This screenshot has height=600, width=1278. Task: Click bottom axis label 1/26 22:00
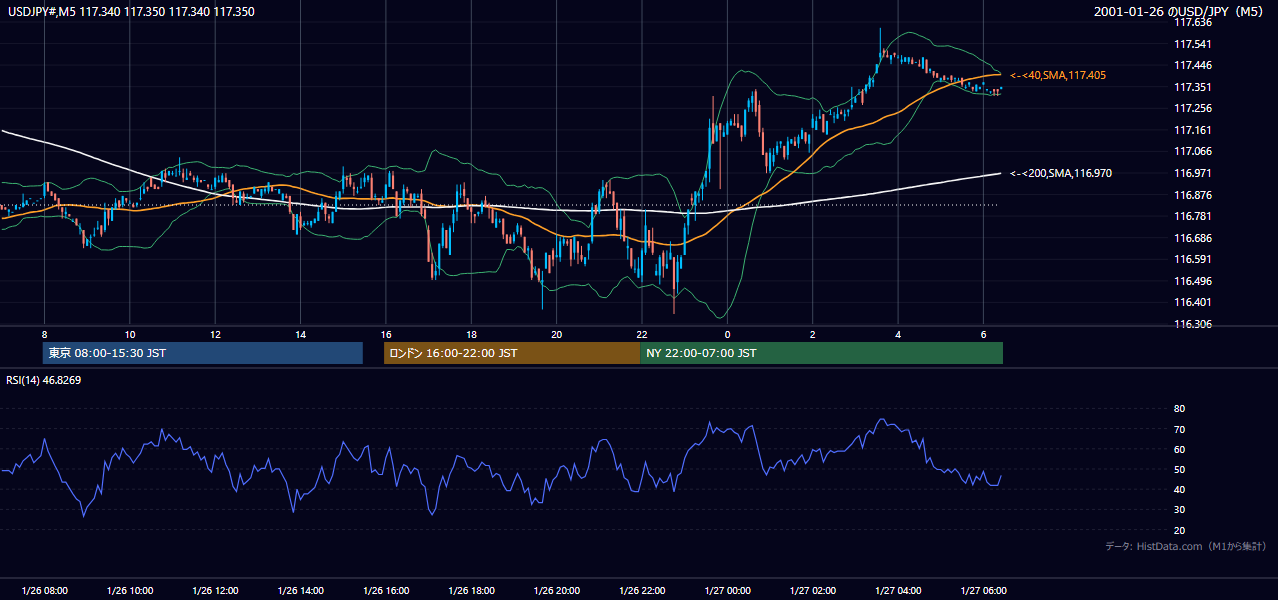(642, 591)
